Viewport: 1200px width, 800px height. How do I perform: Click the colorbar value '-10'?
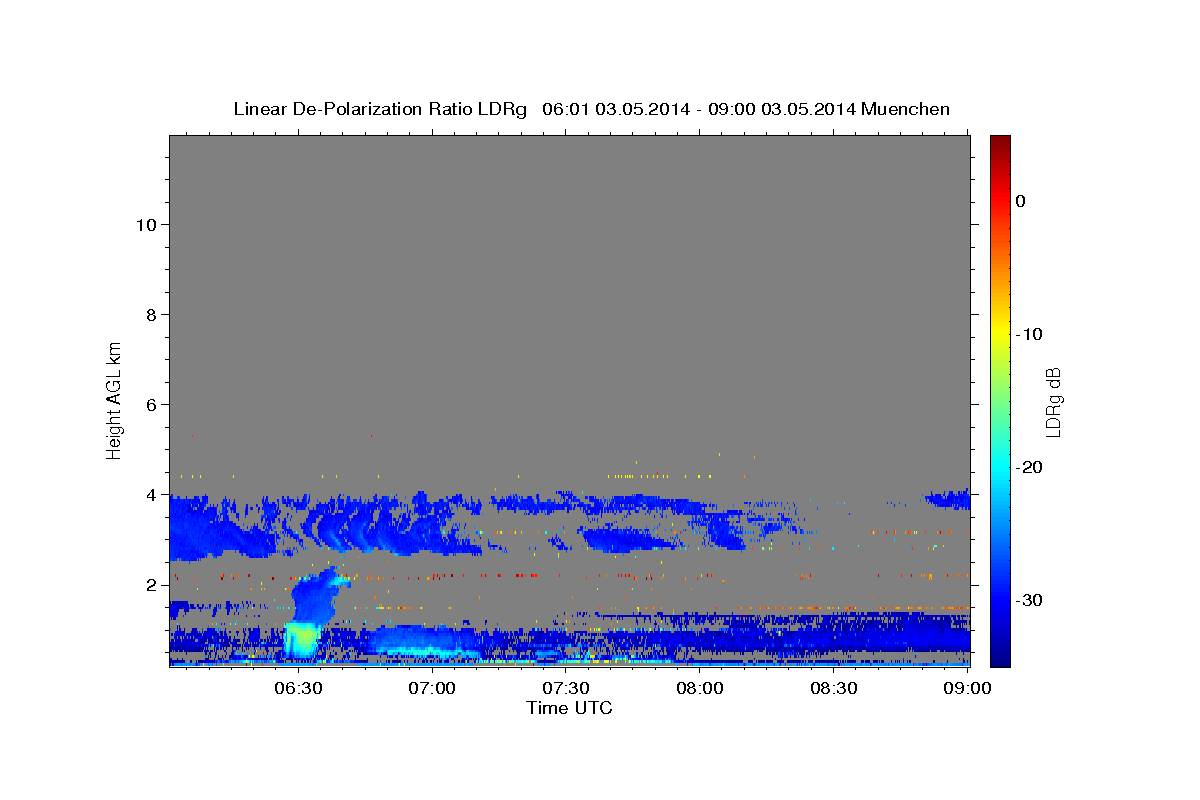click(1029, 334)
